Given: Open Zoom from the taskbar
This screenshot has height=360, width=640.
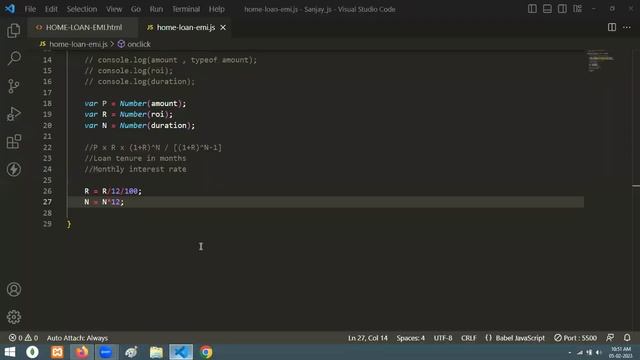Looking at the screenshot, I should pos(106,352).
